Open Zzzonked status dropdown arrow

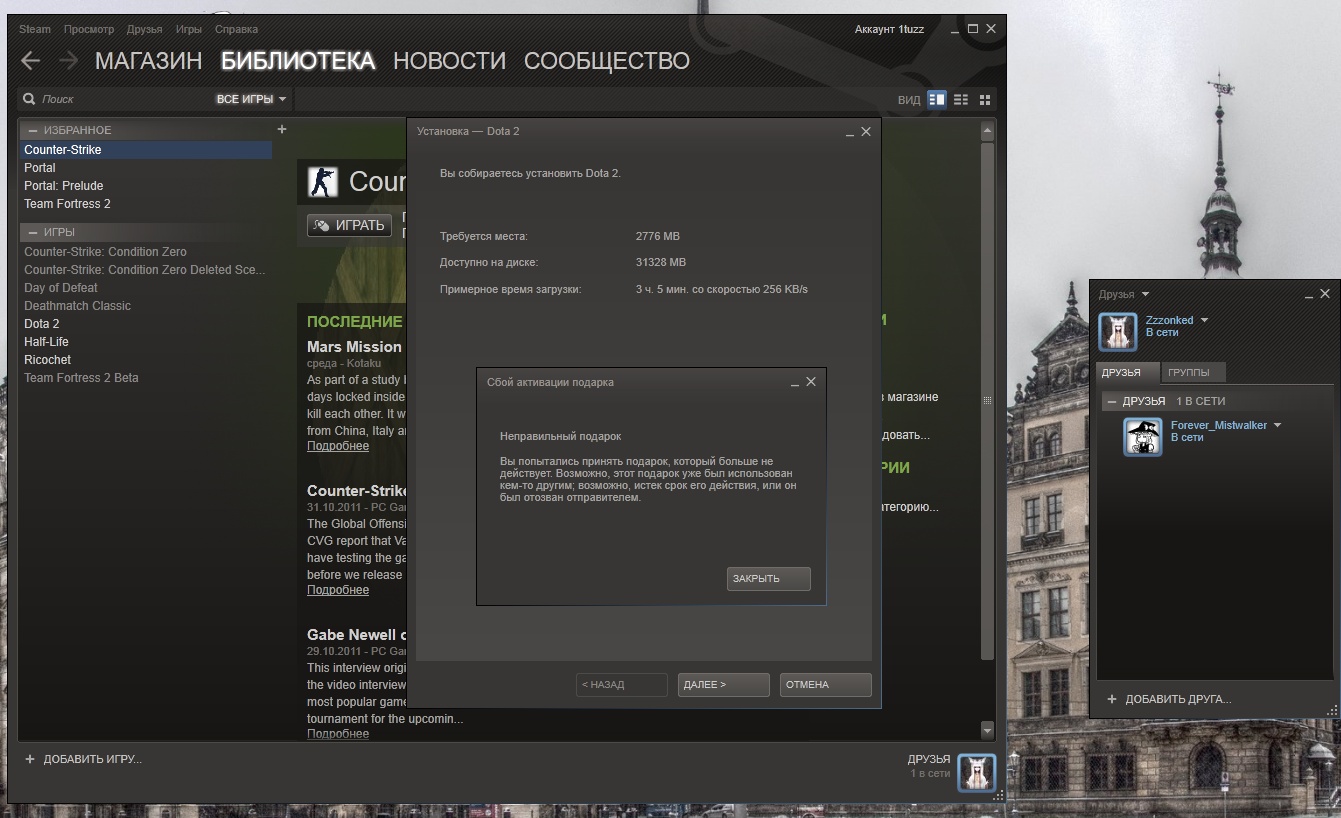(x=1204, y=320)
